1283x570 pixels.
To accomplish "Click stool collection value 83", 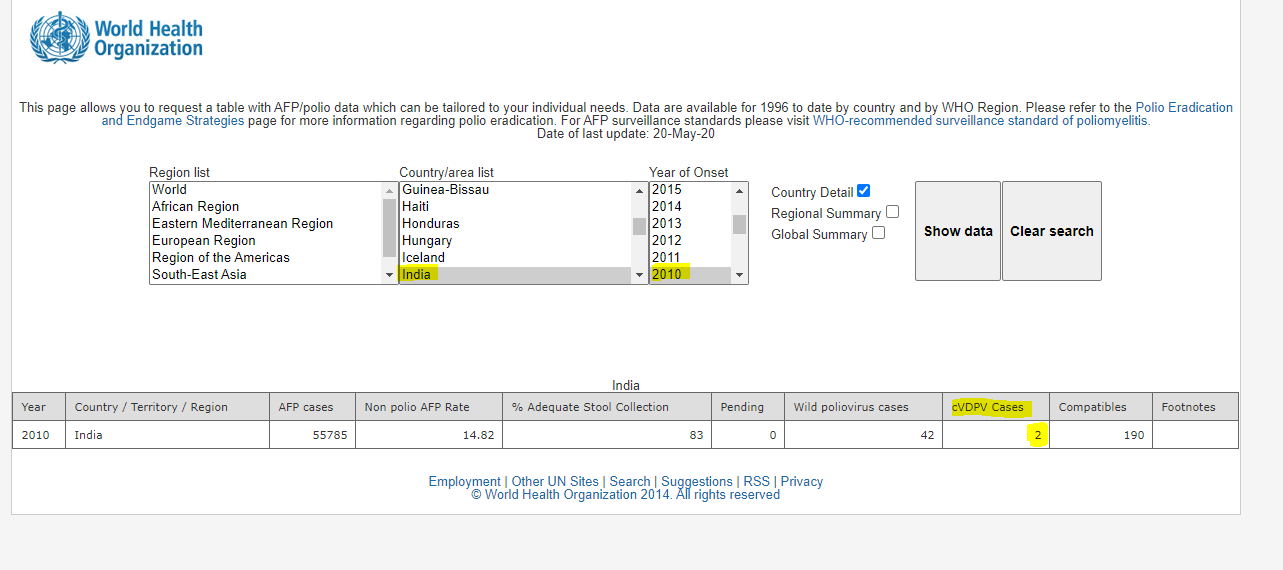I will (607, 435).
